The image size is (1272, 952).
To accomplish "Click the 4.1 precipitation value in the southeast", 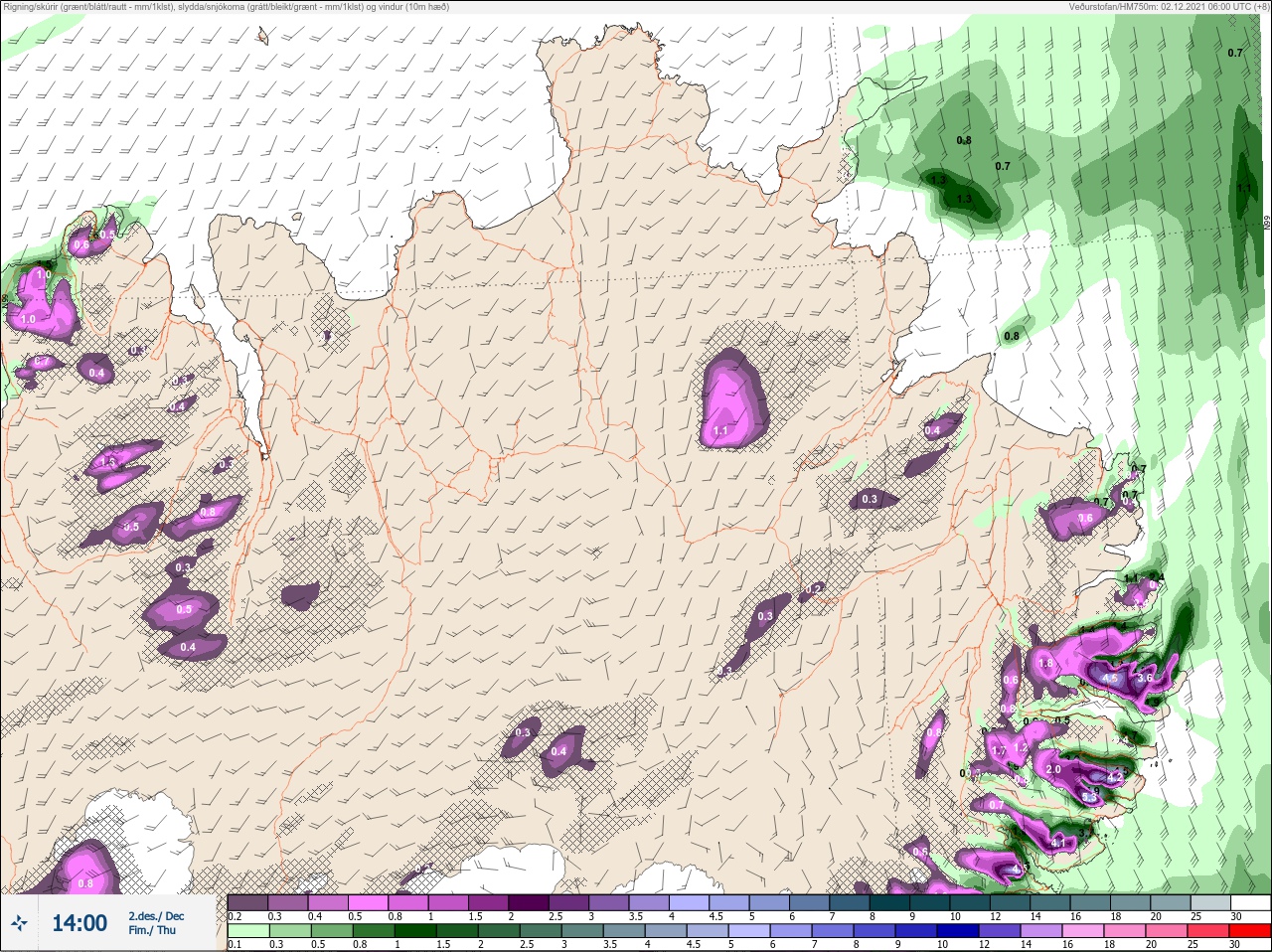I will (x=1058, y=844).
